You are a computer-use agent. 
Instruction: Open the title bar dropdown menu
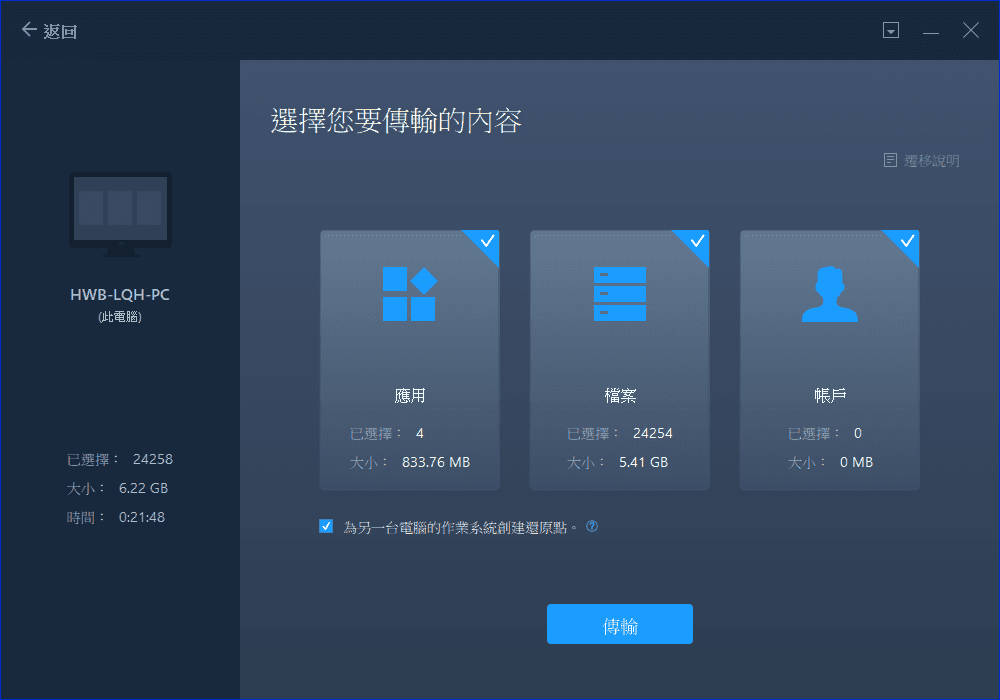891,31
